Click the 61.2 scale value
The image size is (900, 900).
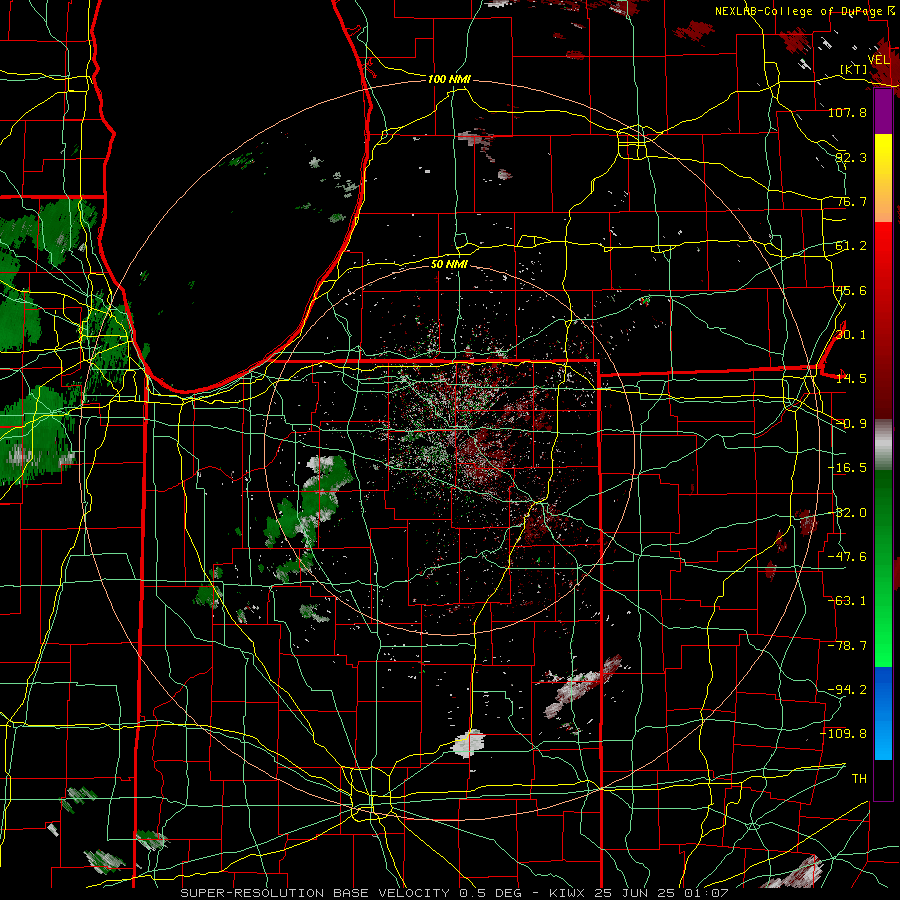851,246
